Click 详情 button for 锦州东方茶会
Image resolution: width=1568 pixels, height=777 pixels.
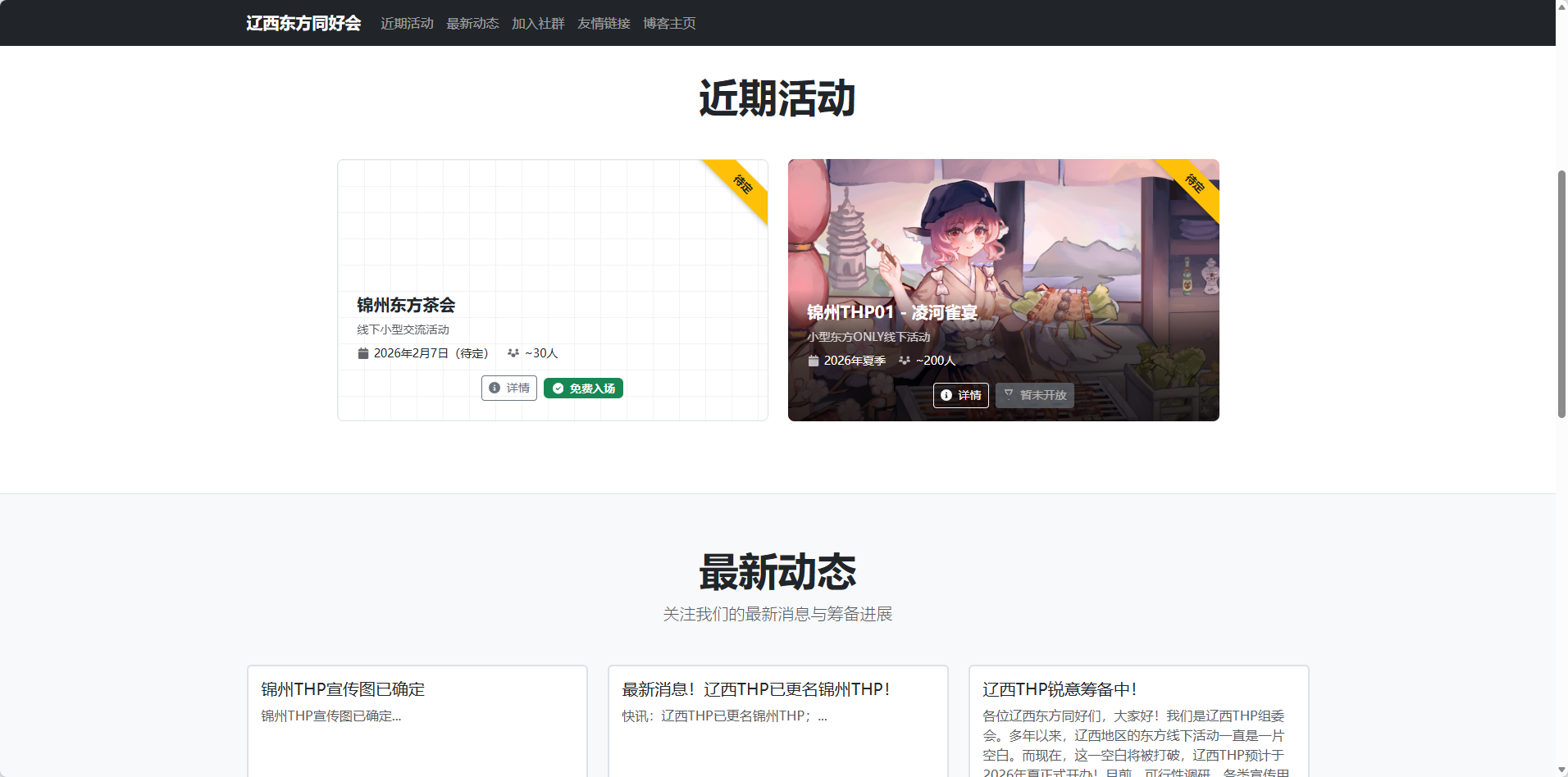coord(509,388)
